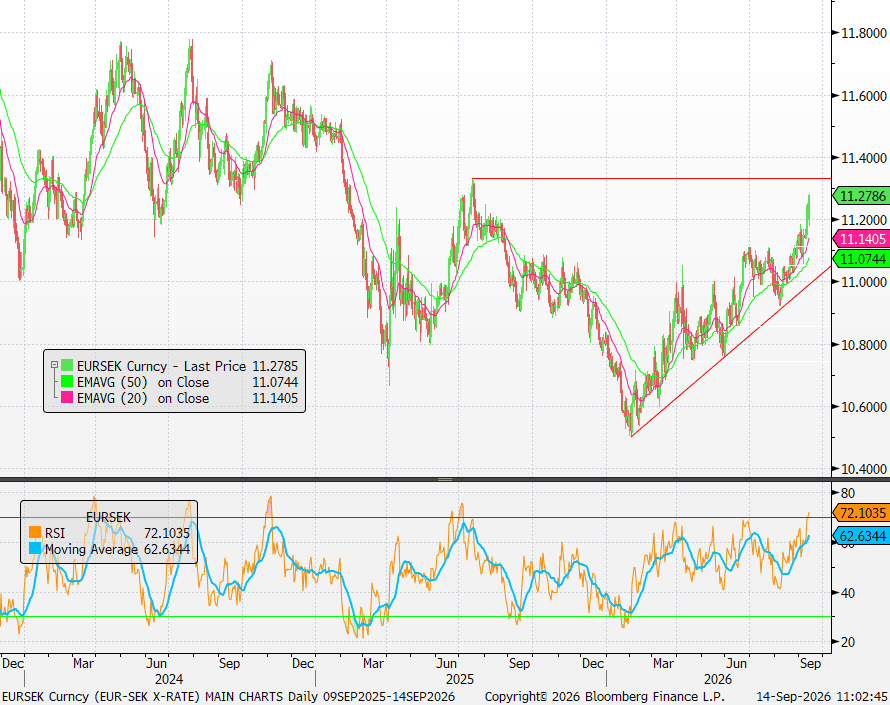Click the pink 11.1405 axis flag
This screenshot has width=890, height=705.
coord(860,239)
